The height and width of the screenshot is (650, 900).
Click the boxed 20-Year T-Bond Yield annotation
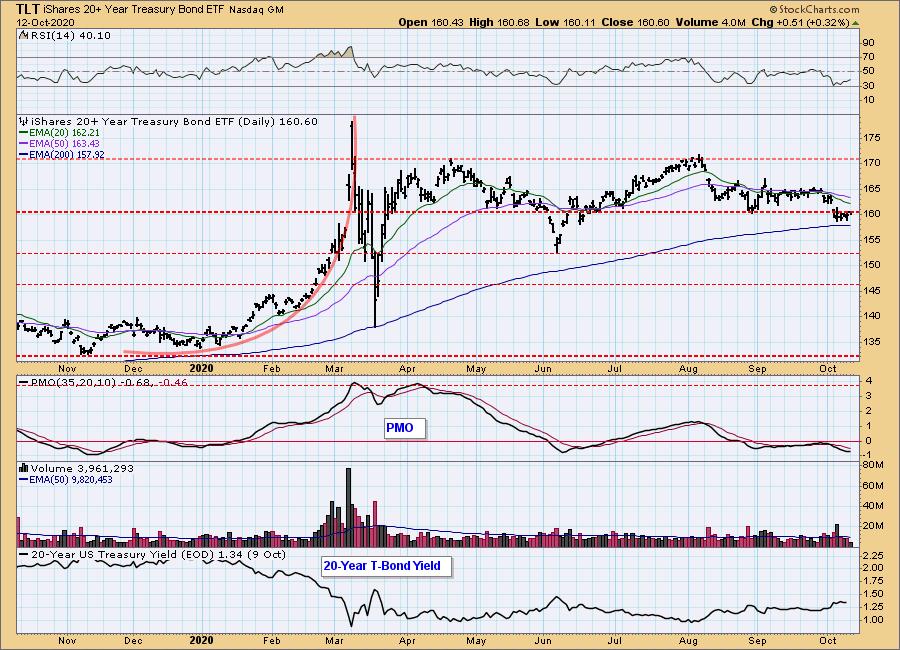[x=387, y=566]
